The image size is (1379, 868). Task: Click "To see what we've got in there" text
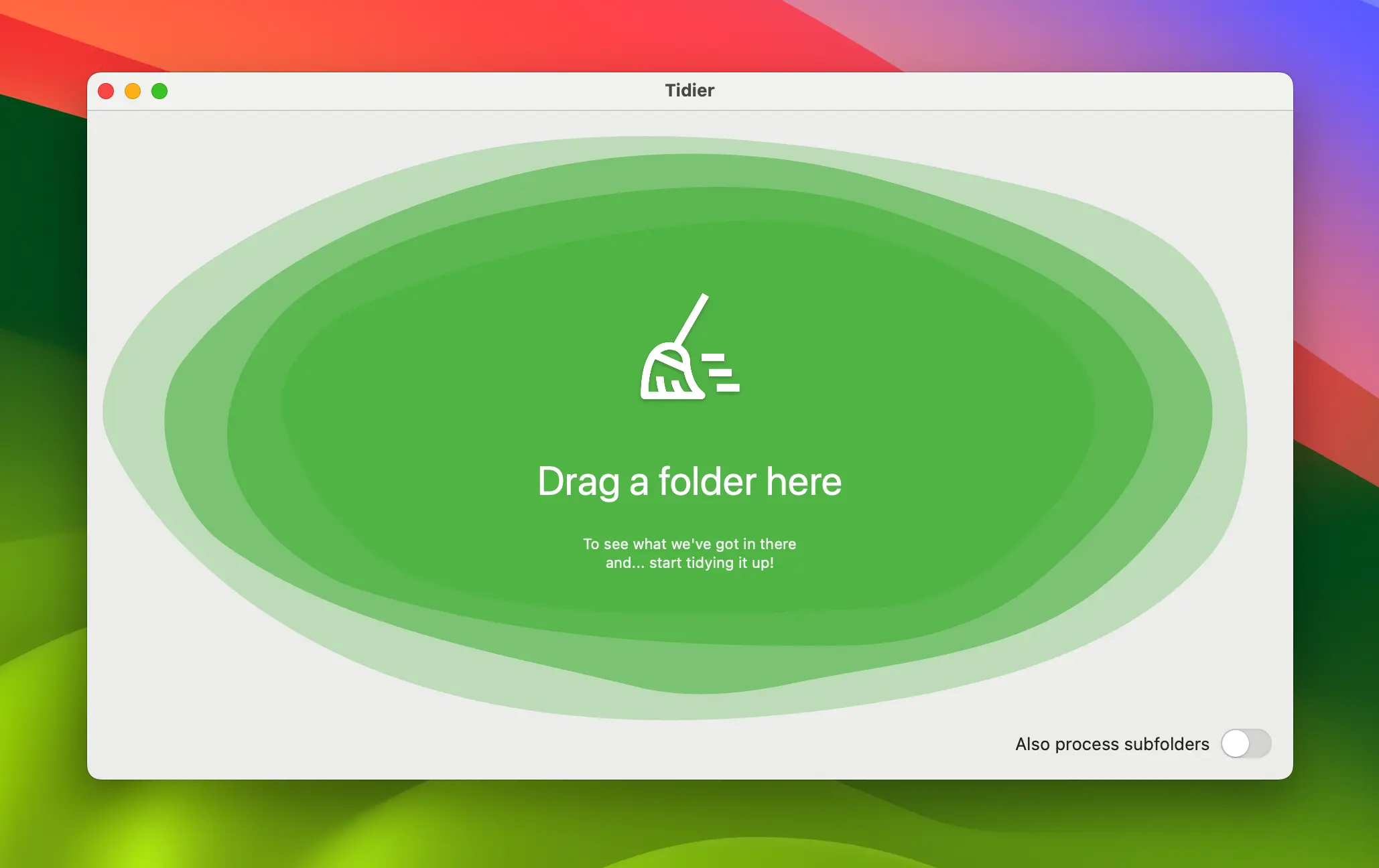tap(689, 544)
